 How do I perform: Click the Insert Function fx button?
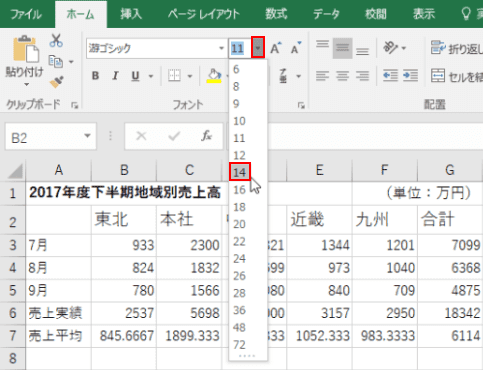(x=206, y=136)
